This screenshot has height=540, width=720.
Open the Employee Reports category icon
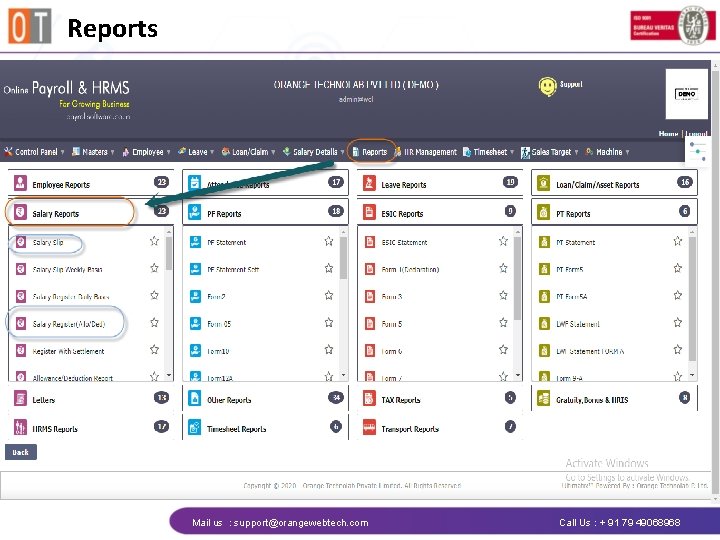click(x=20, y=183)
